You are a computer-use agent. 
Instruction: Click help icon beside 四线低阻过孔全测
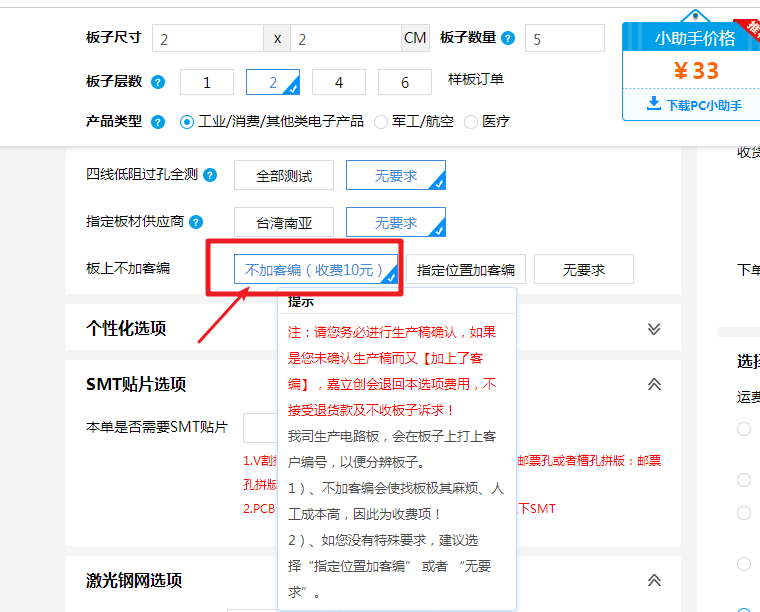point(210,175)
